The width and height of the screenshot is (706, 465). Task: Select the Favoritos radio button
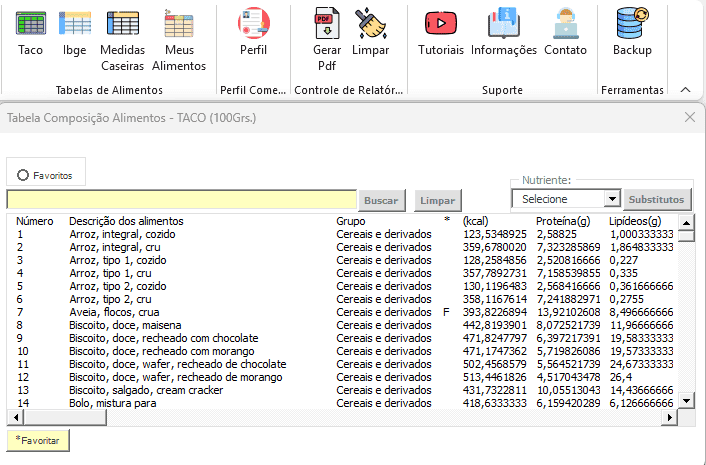[23, 175]
